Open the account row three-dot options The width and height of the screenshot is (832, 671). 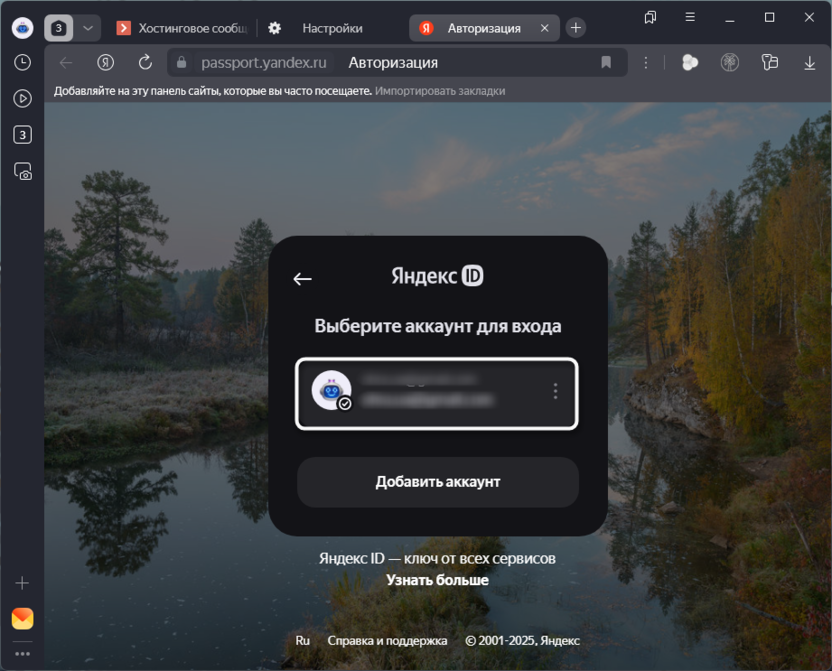pyautogui.click(x=556, y=391)
